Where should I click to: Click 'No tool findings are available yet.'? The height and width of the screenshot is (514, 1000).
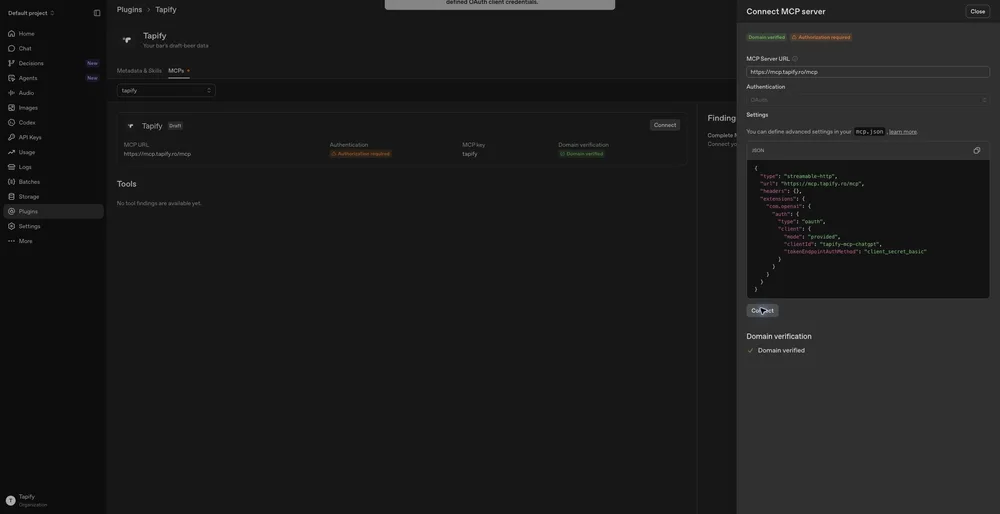159,203
